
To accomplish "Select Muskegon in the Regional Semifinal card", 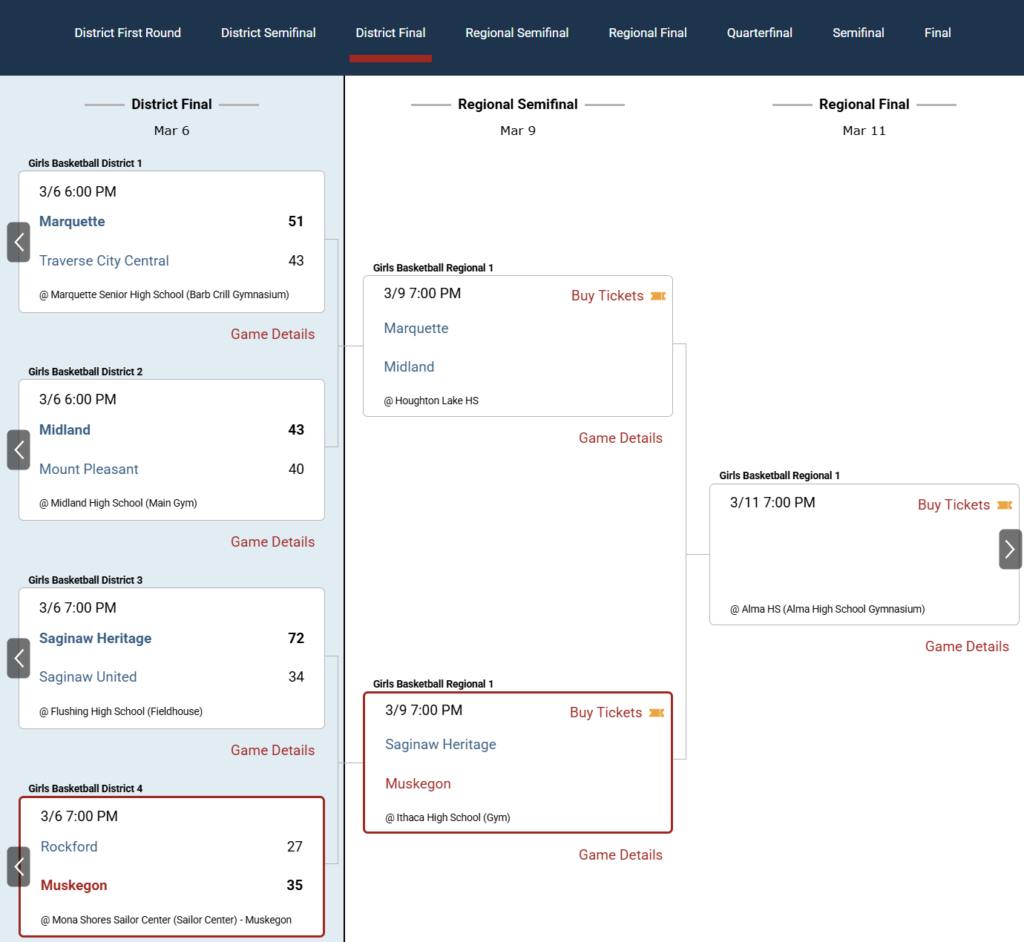I will click(418, 784).
